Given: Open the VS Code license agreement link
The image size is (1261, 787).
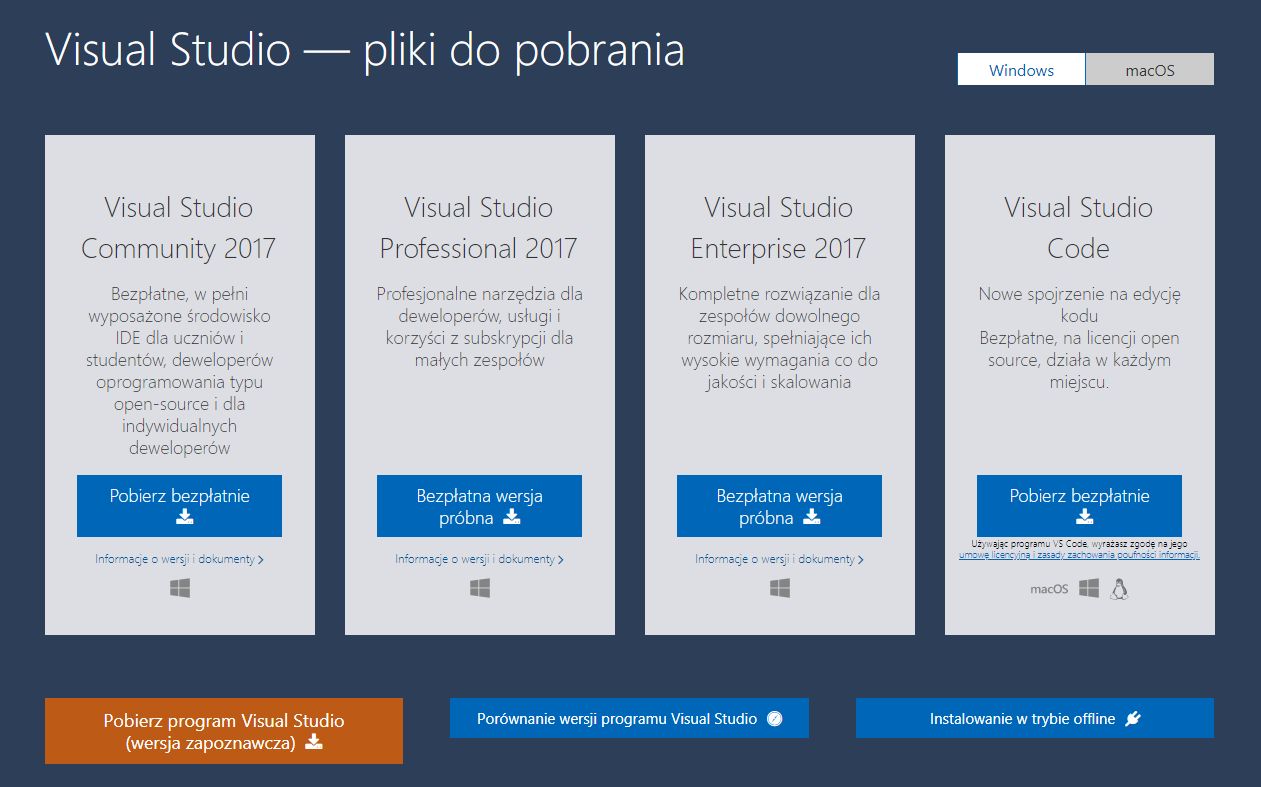Looking at the screenshot, I should coord(1079,554).
